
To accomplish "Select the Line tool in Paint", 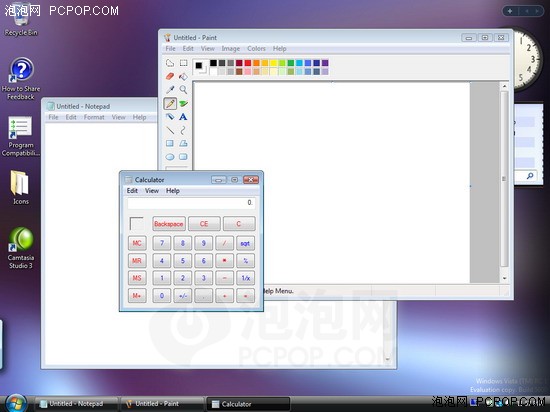I will tap(170, 130).
